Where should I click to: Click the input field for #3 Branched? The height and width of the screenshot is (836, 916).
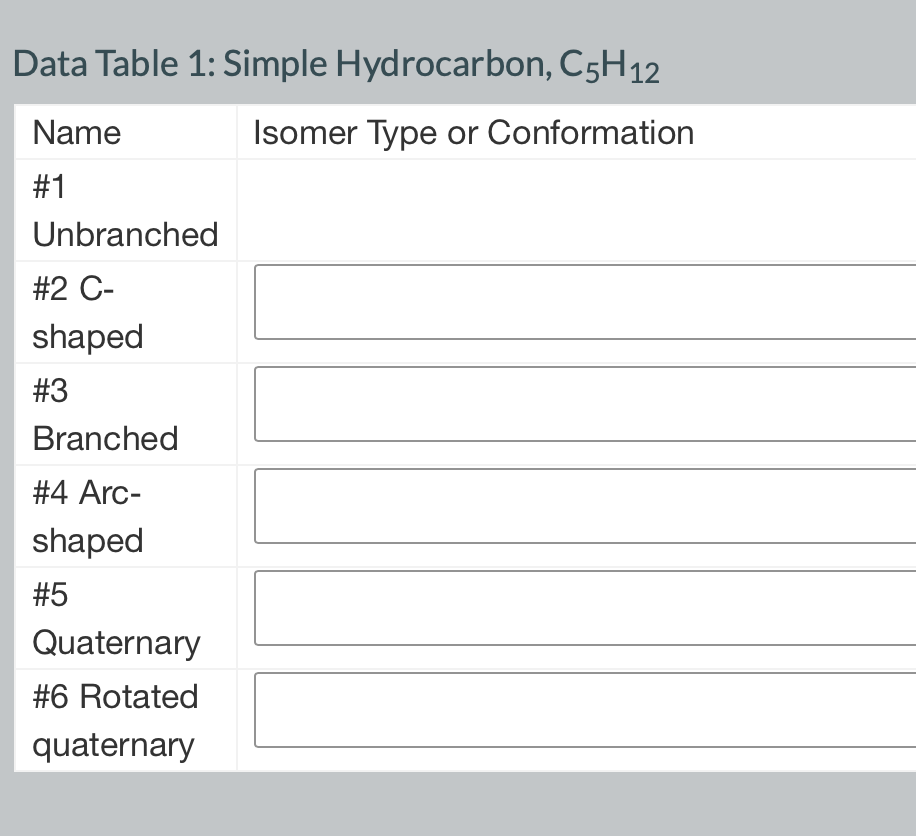(x=580, y=403)
